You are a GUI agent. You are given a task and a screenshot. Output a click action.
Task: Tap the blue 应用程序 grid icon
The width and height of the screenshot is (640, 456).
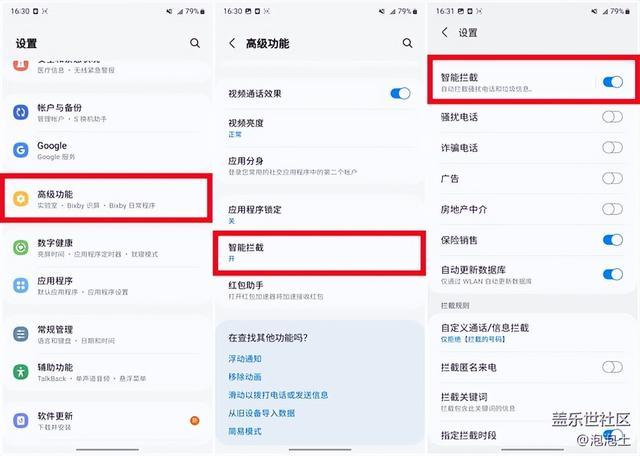coord(21,285)
